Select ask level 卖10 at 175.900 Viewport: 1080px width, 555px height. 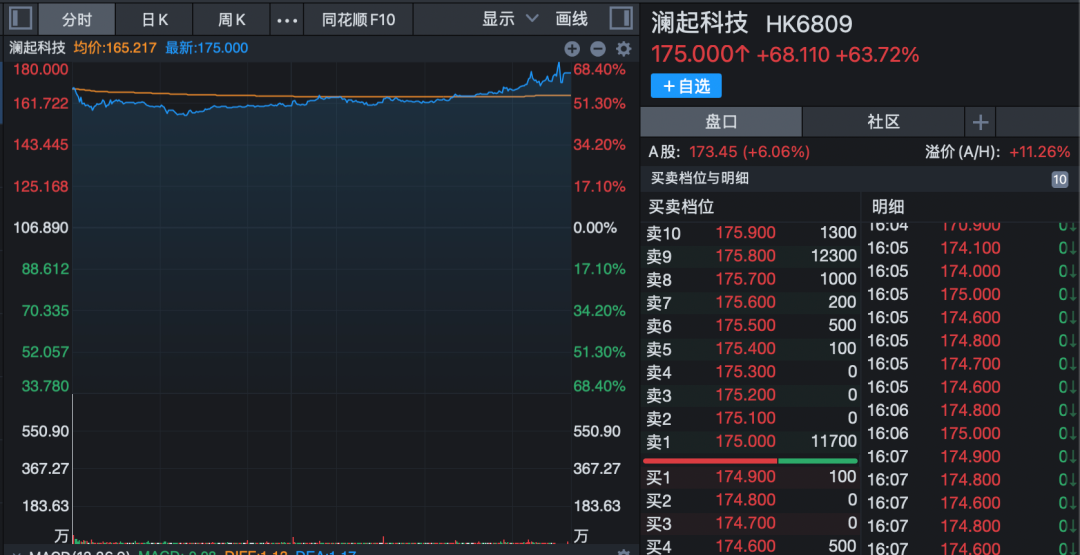[751, 233]
